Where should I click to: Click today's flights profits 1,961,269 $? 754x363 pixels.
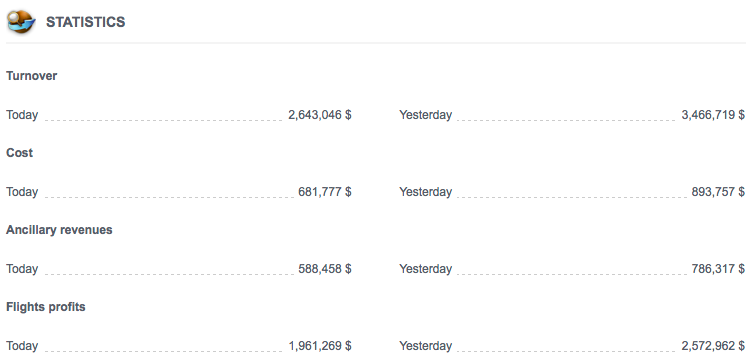pyautogui.click(x=320, y=346)
